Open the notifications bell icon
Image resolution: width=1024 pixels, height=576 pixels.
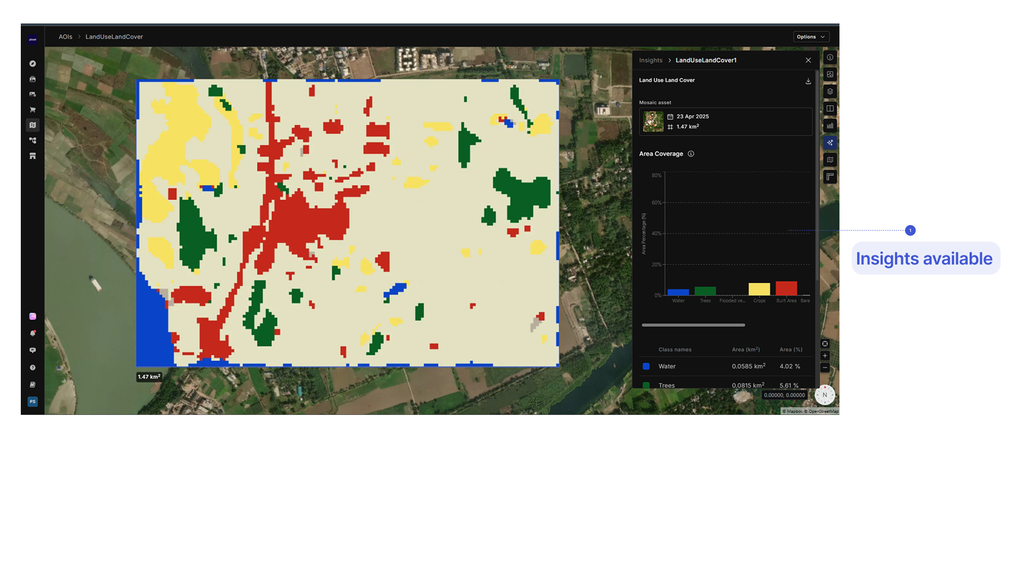[33, 333]
